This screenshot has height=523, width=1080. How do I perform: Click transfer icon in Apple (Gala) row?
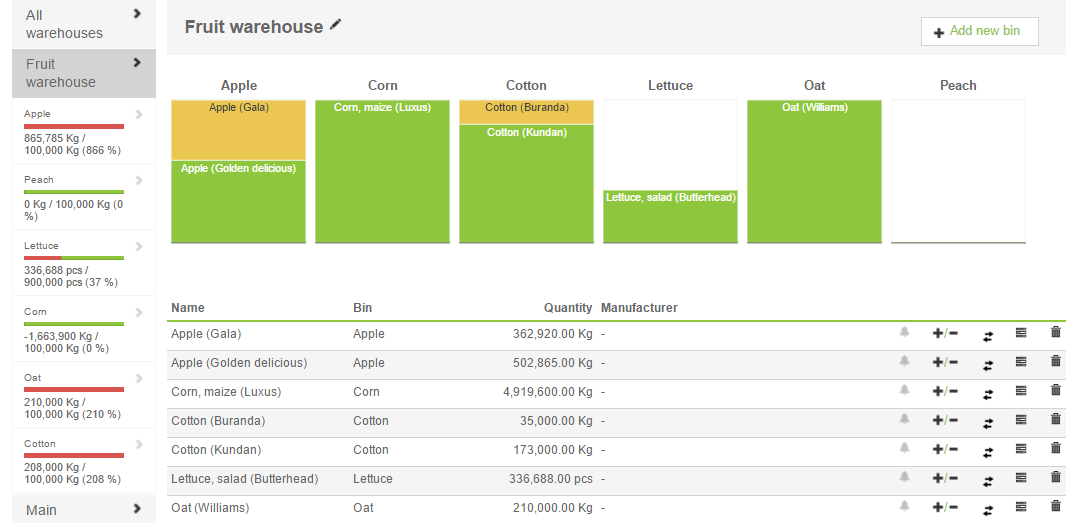(988, 334)
